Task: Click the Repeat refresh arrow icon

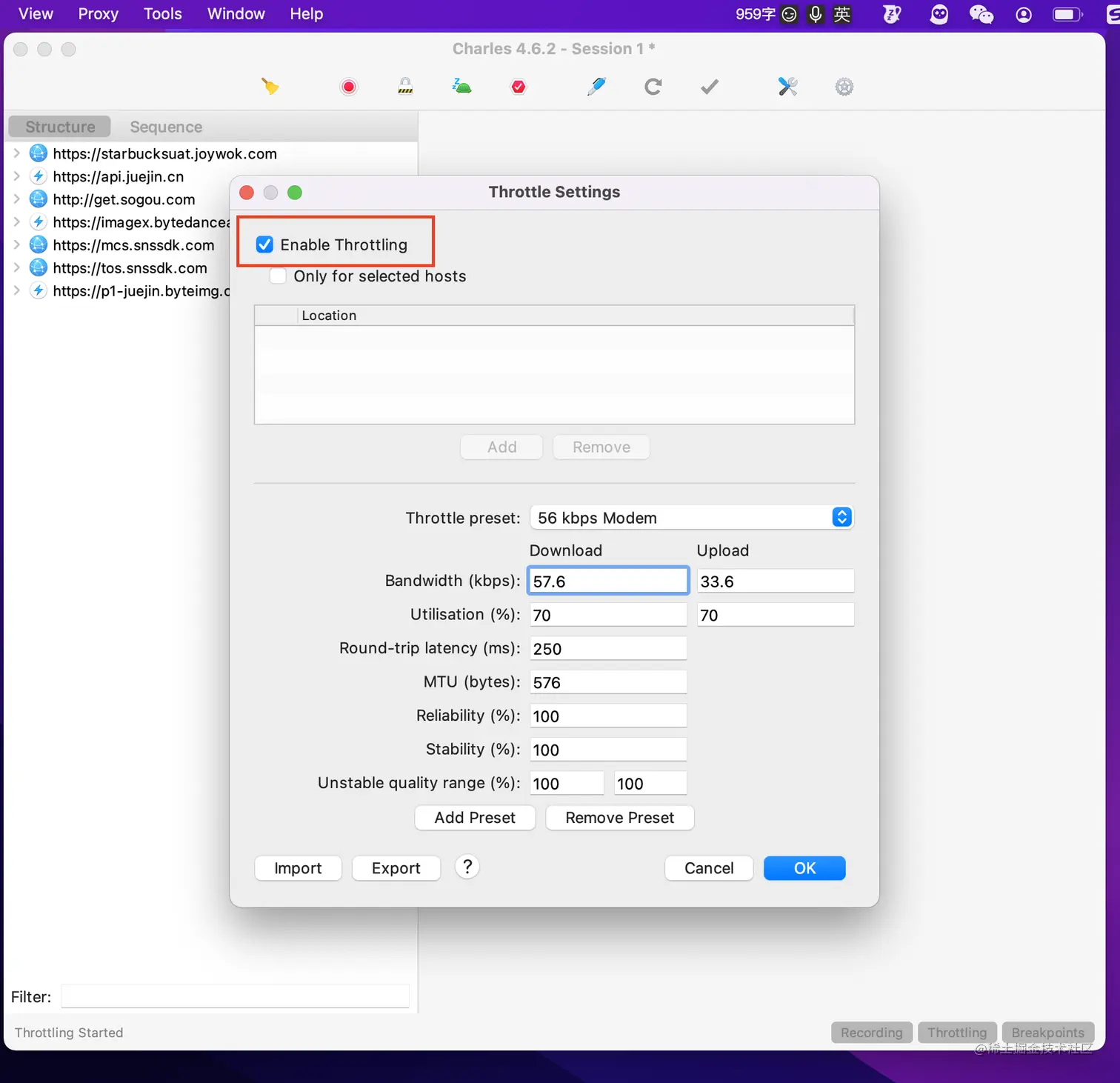Action: [653, 87]
